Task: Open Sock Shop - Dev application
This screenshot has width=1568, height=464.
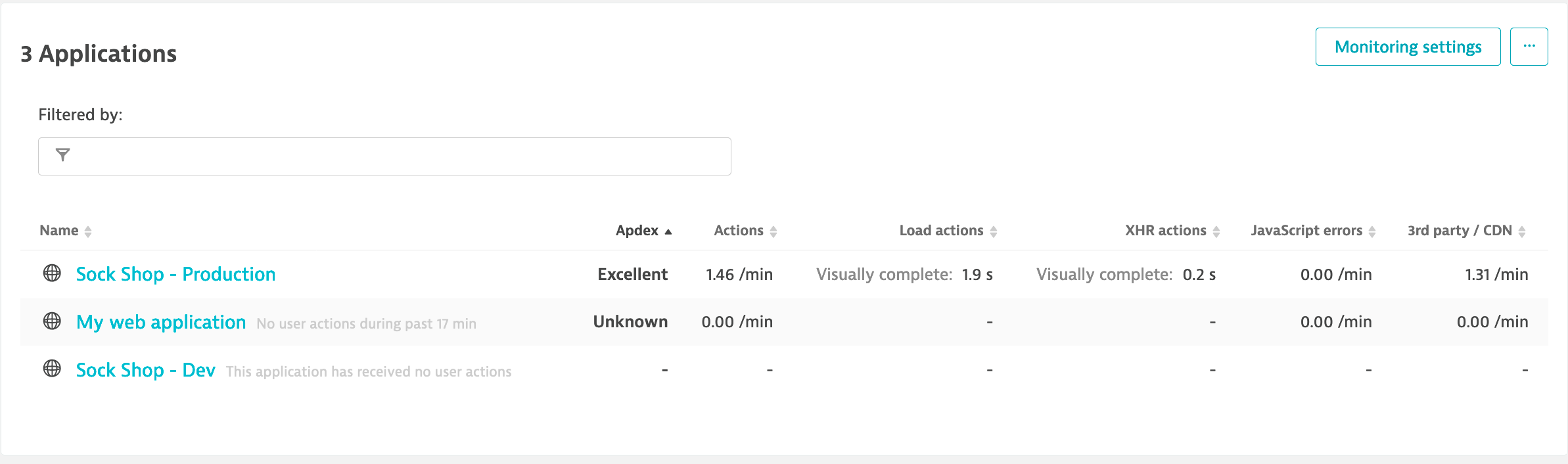Action: click(146, 370)
